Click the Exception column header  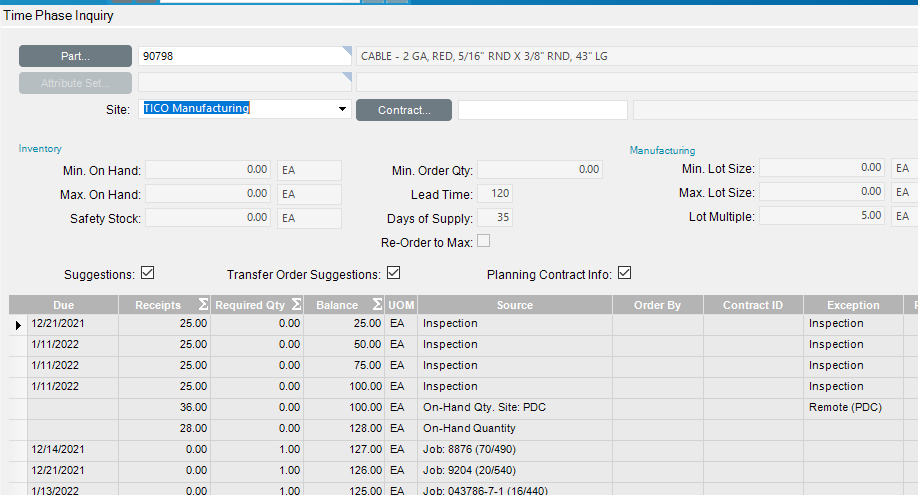coord(853,305)
